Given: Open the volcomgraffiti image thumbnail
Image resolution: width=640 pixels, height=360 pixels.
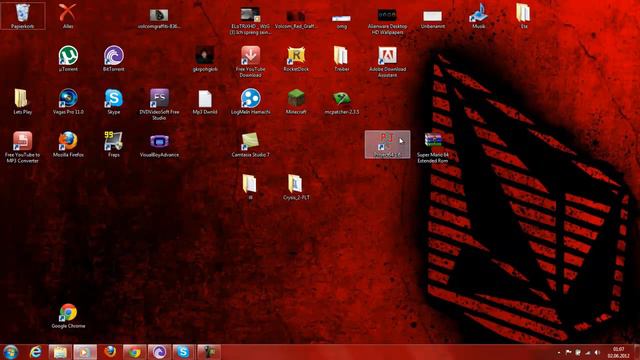Looking at the screenshot, I should click(x=159, y=19).
